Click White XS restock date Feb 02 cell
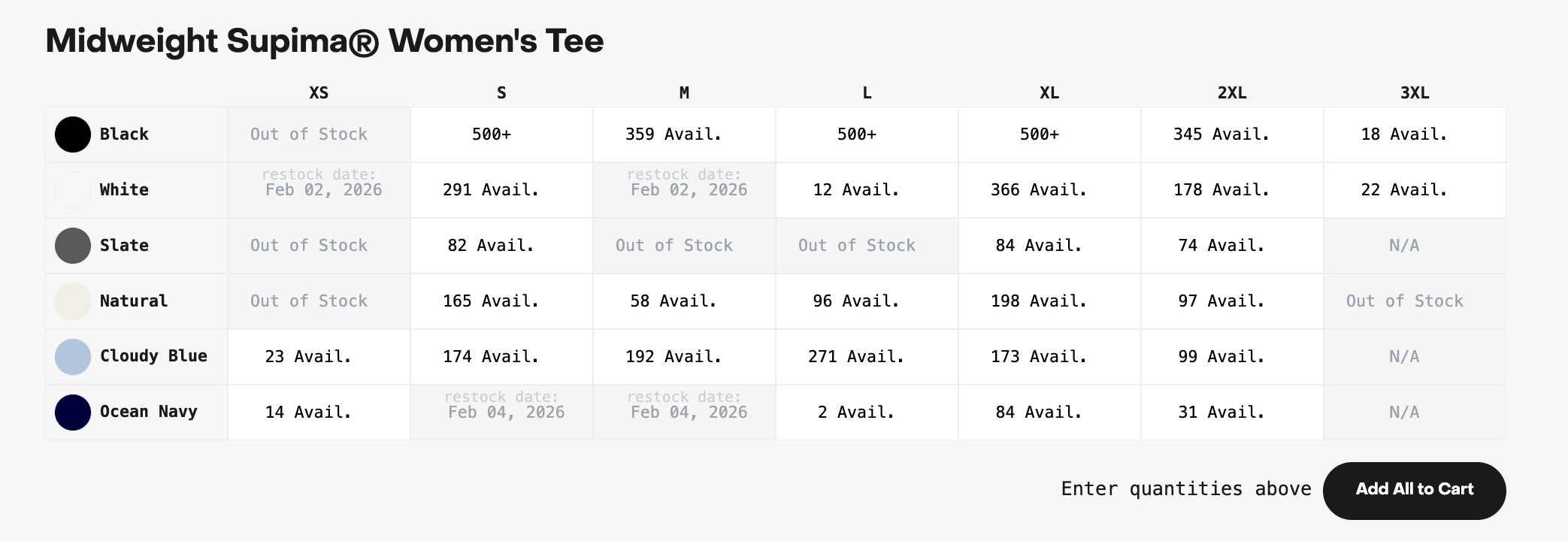The height and width of the screenshot is (541, 1568). tap(319, 190)
